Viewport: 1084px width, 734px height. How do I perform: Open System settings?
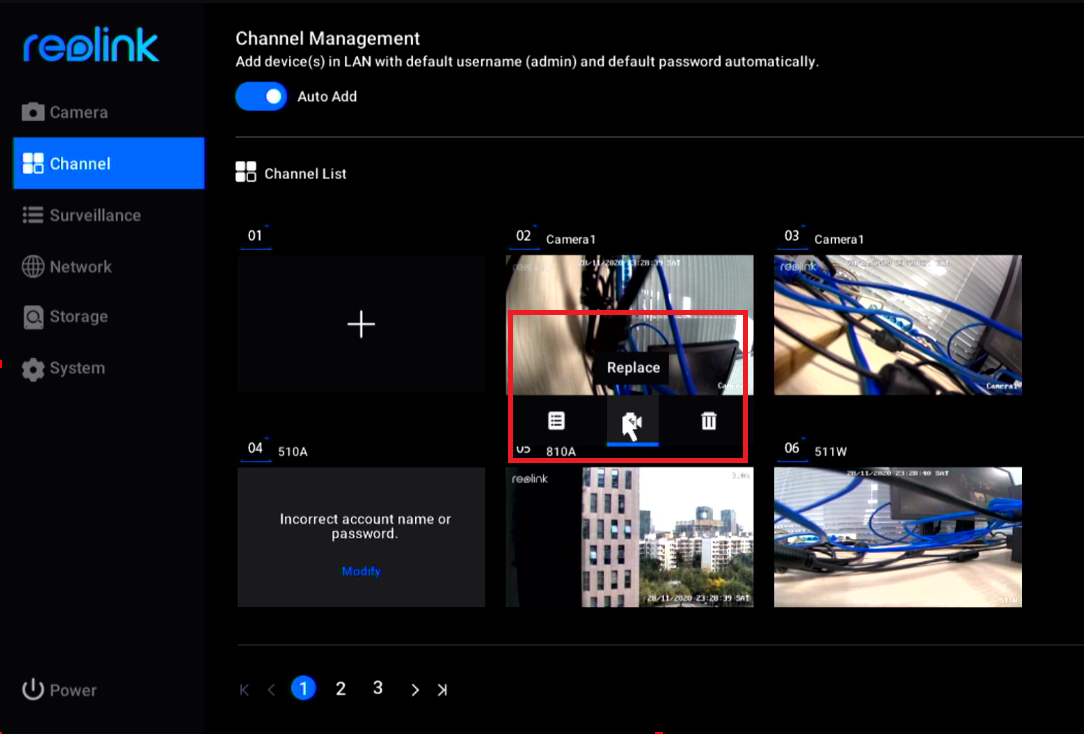point(63,368)
